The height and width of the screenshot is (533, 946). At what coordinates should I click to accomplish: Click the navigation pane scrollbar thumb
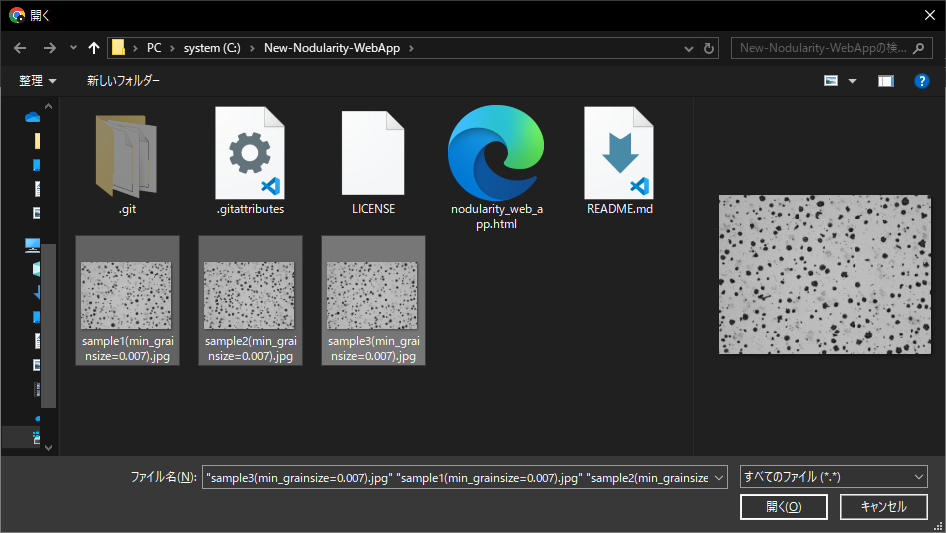pos(48,326)
